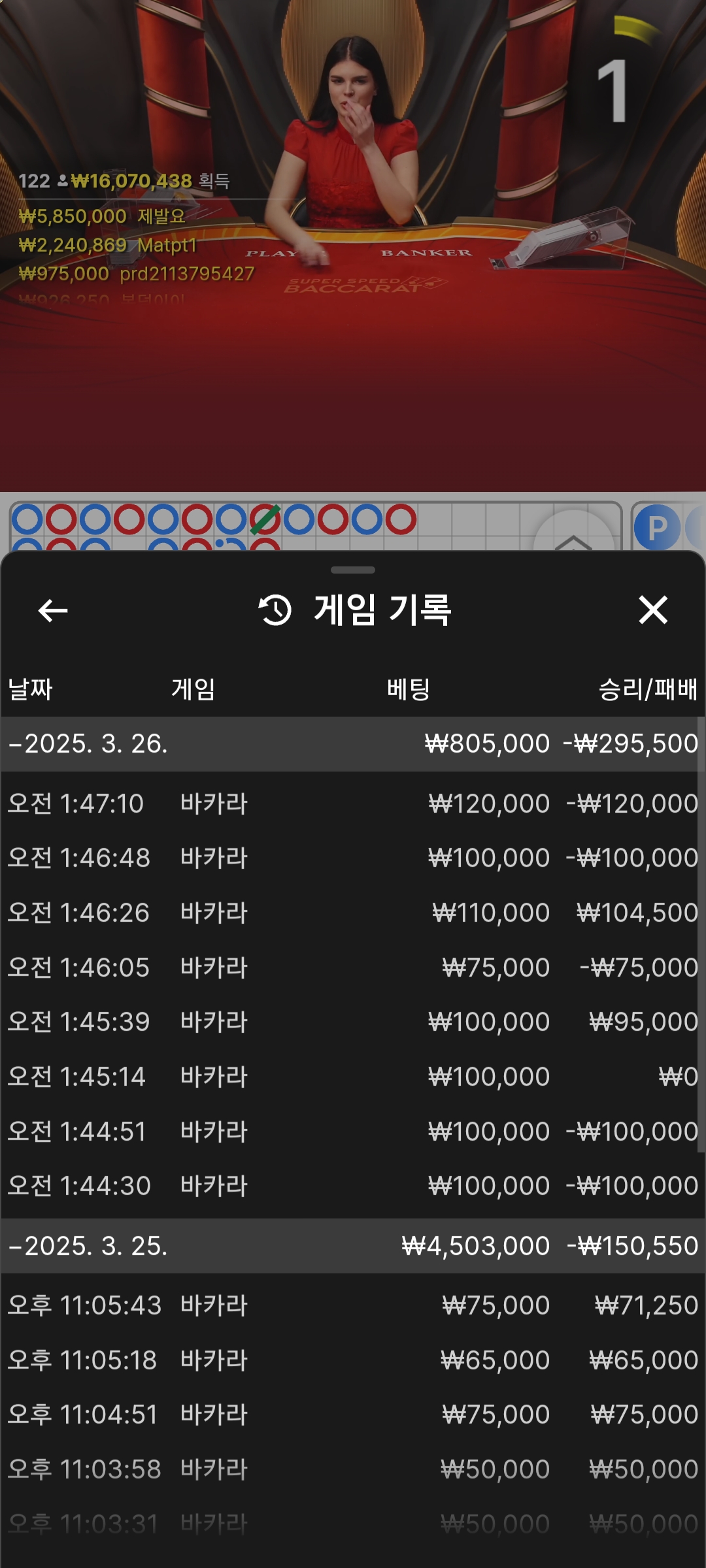Tap the blue P player icon
Image resolution: width=706 pixels, height=1568 pixels.
[656, 528]
